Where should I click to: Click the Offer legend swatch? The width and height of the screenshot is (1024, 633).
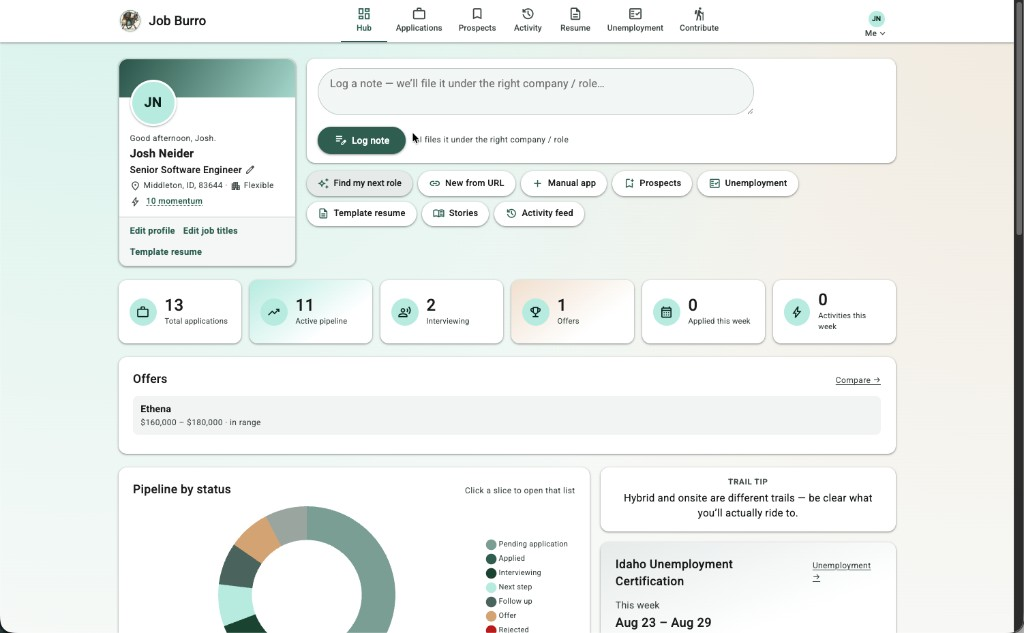pos(491,616)
